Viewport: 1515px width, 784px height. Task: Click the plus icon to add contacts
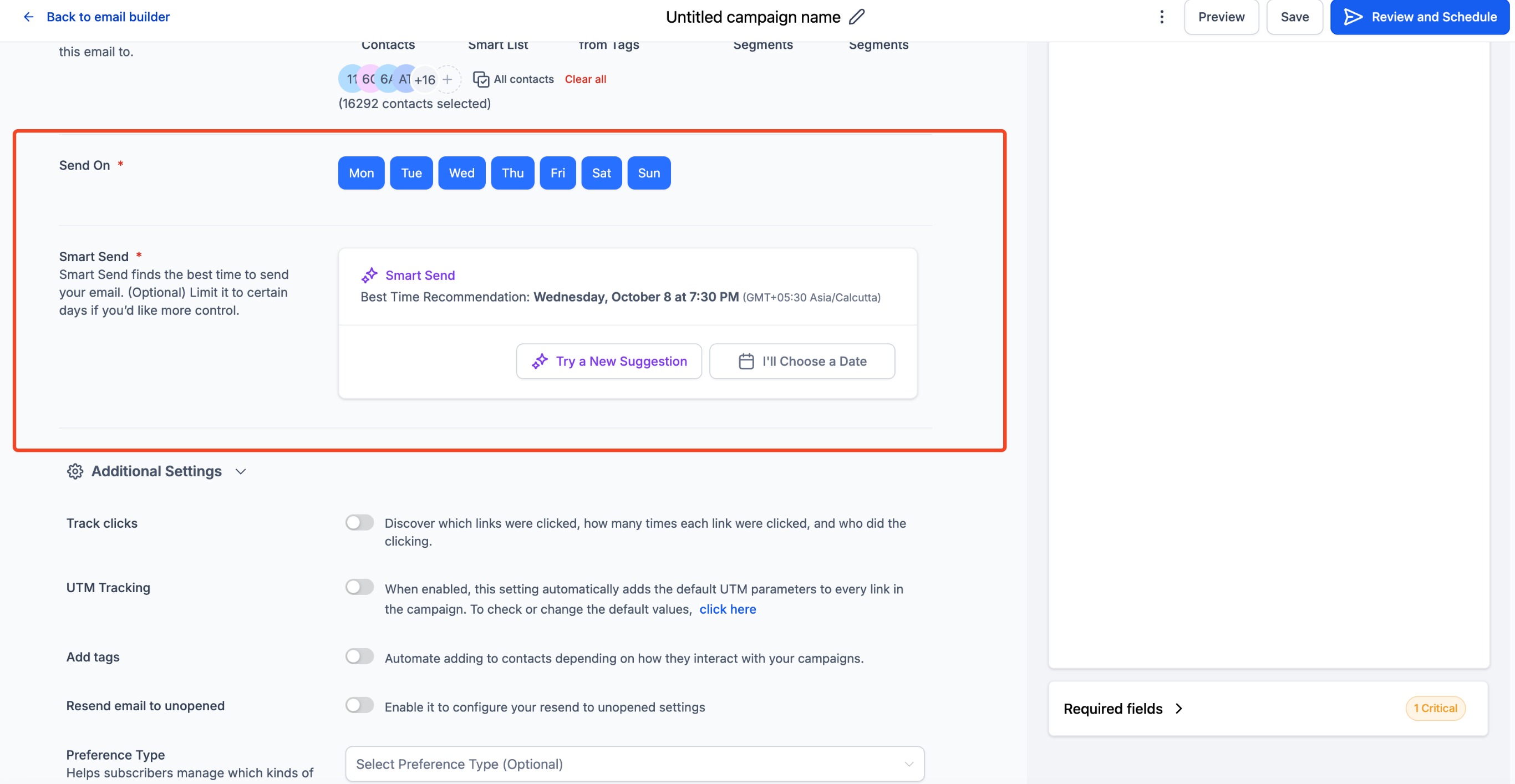pos(448,79)
